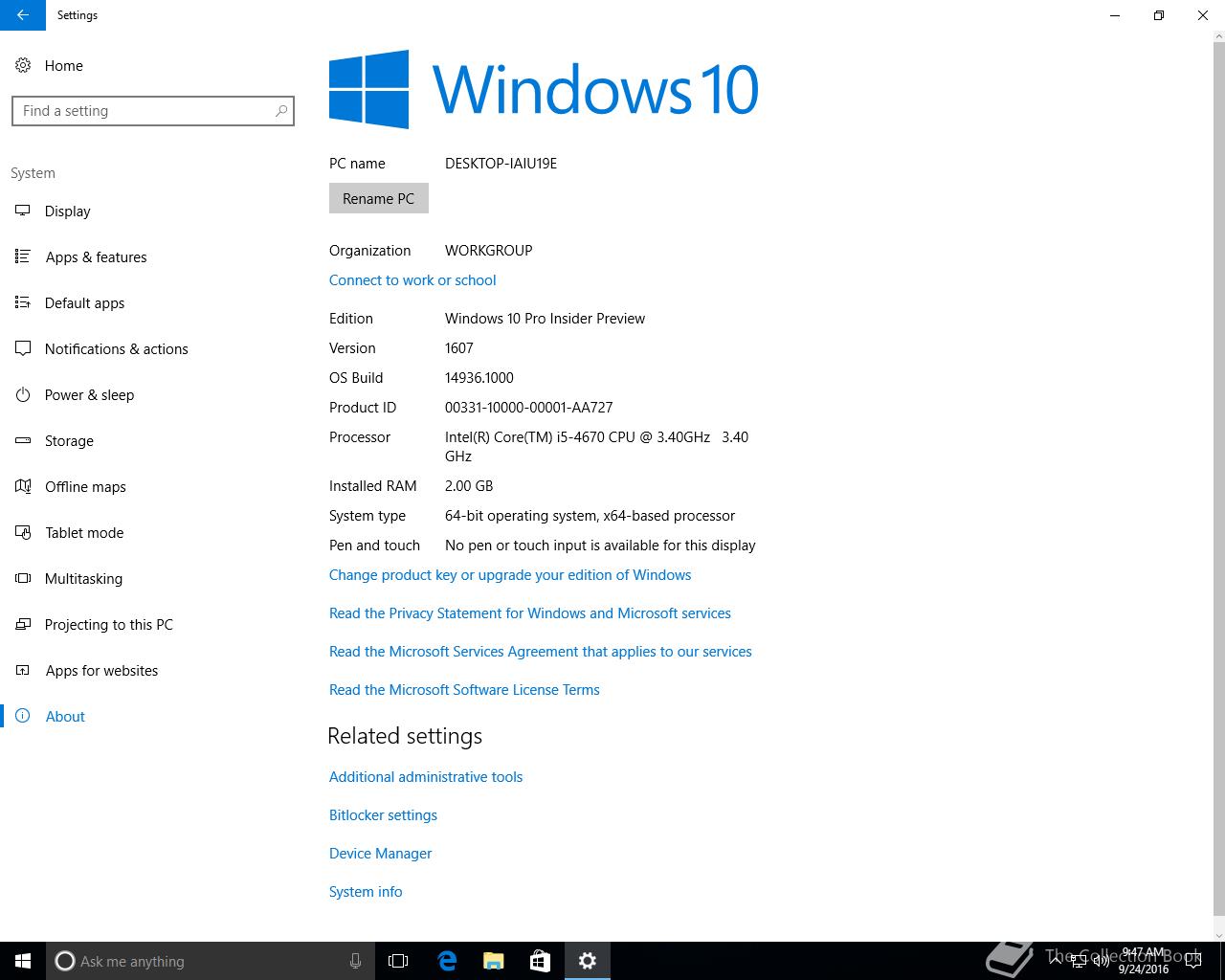Click the Apps for websites icon
Viewport: 1225px width, 980px height.
[23, 670]
